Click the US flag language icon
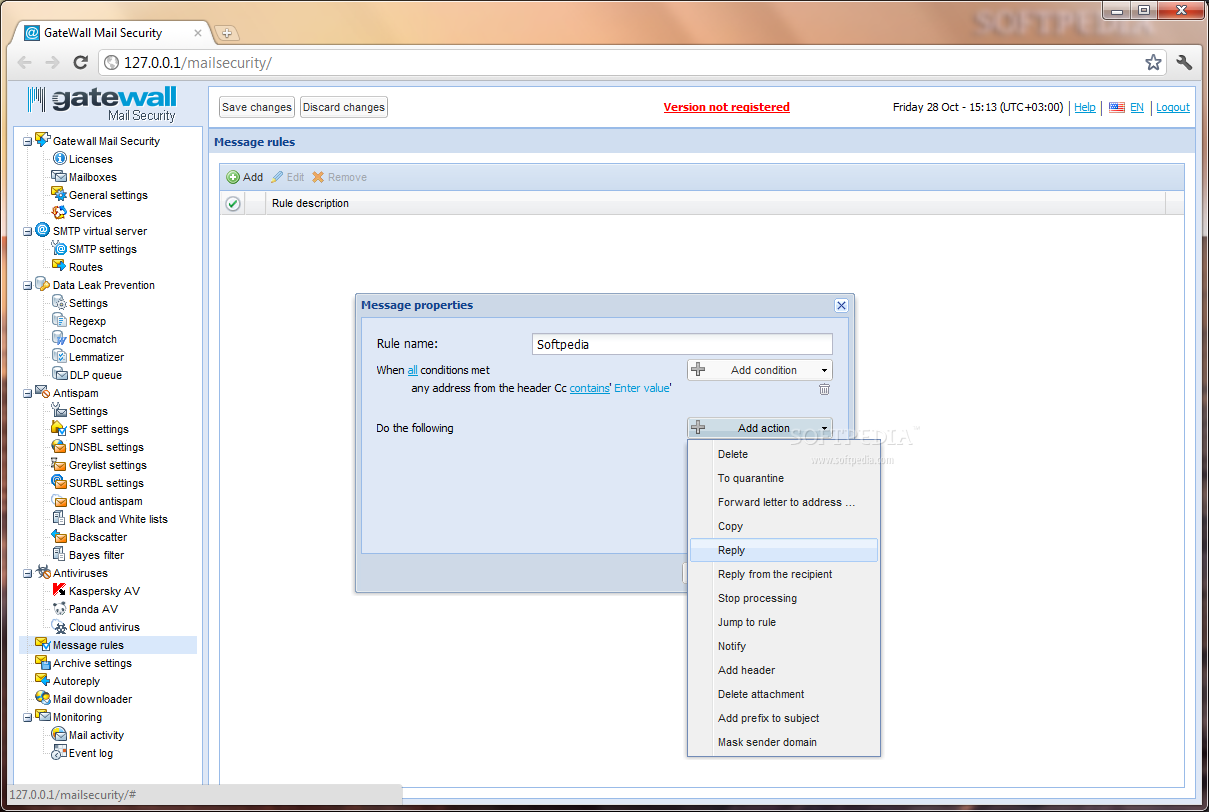The height and width of the screenshot is (812, 1209). pyautogui.click(x=1117, y=107)
